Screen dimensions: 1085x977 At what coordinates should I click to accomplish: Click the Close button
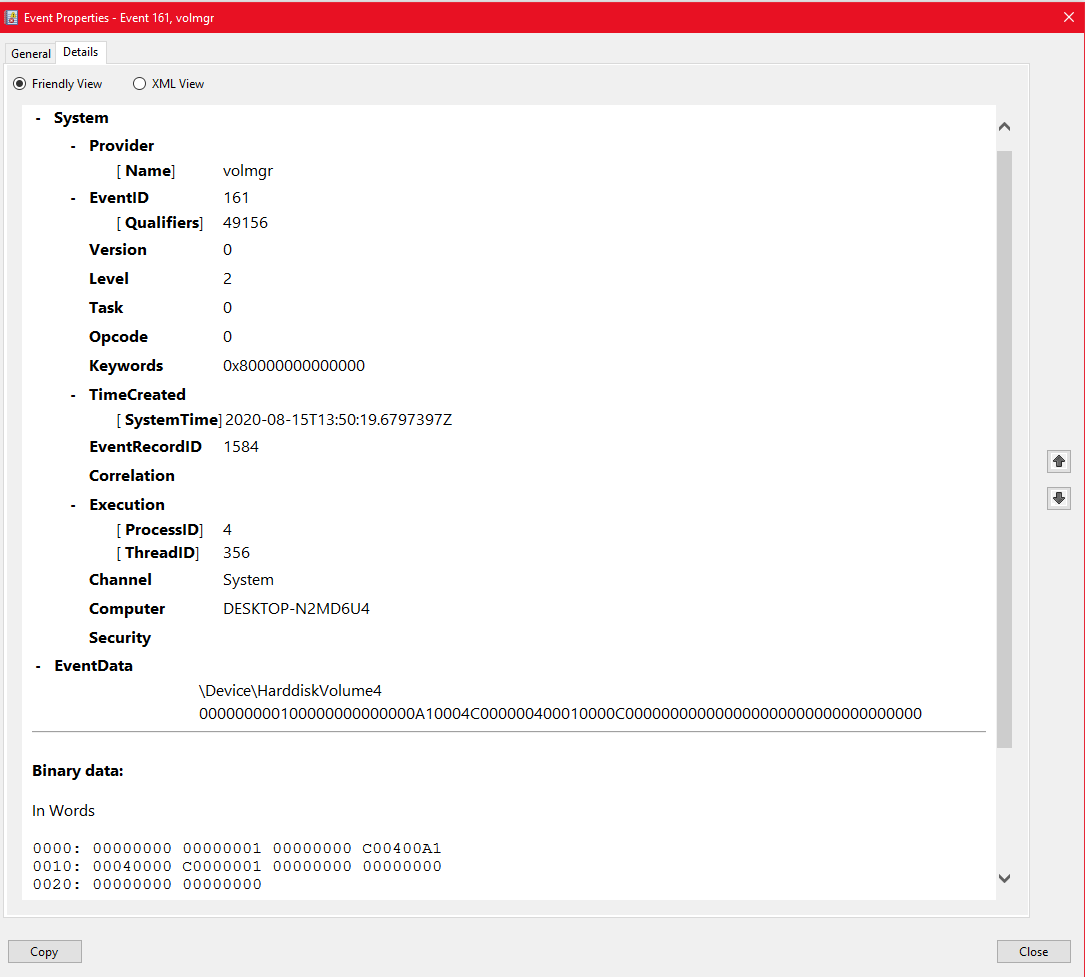[x=1033, y=951]
